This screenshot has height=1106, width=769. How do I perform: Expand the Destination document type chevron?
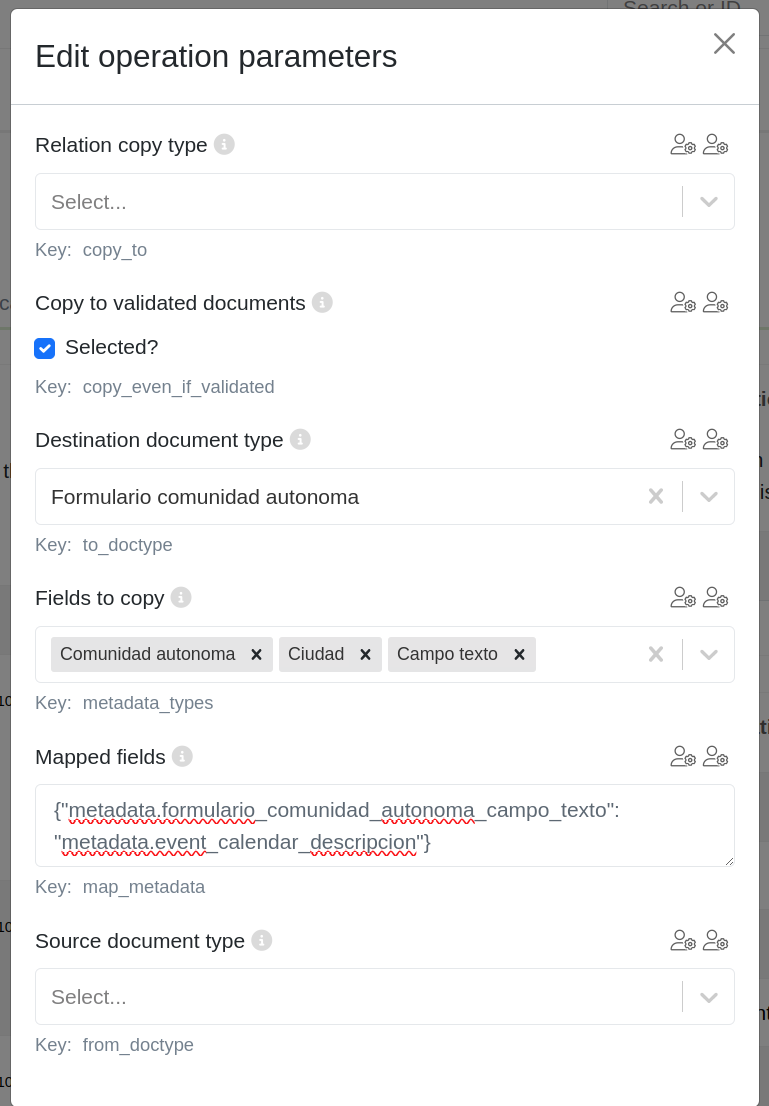[x=709, y=497]
